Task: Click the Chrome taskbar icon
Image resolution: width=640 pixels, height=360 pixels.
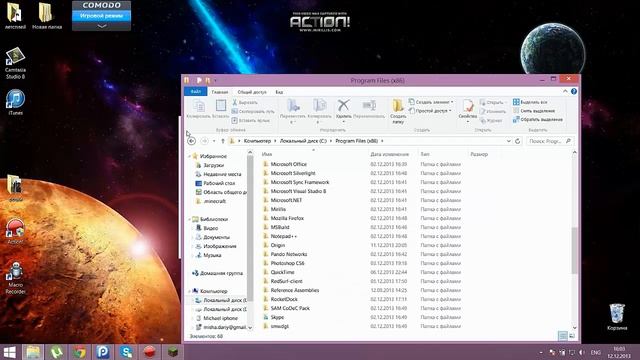Action: pos(80,352)
